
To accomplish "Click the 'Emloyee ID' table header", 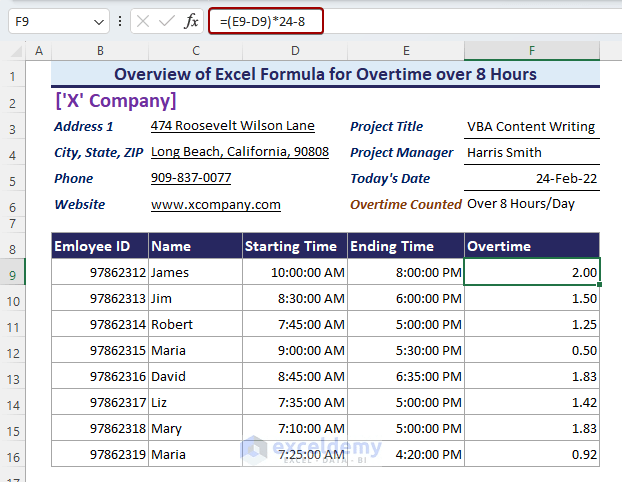I will 100,246.
